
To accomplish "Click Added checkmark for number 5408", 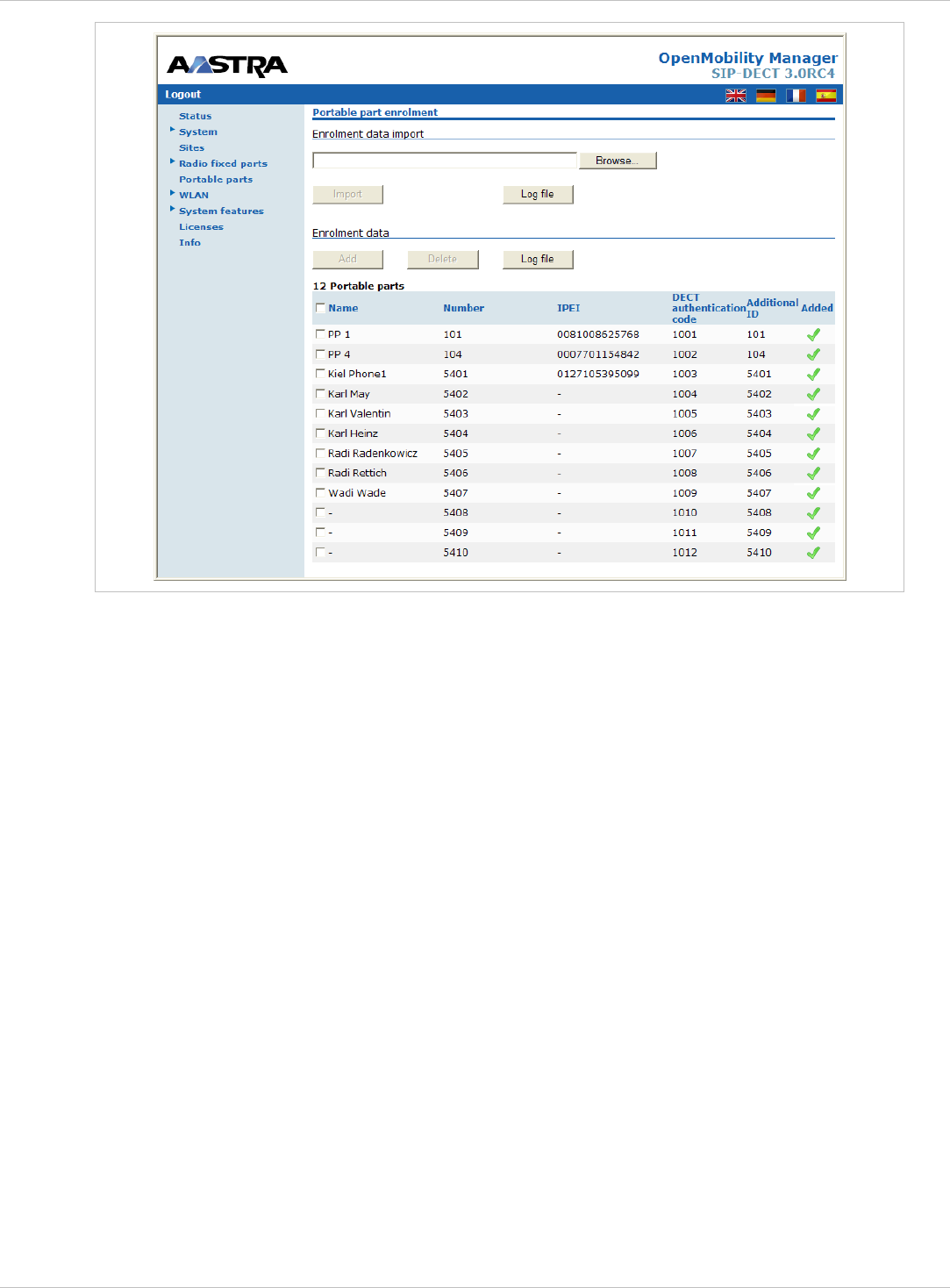I will click(x=813, y=512).
